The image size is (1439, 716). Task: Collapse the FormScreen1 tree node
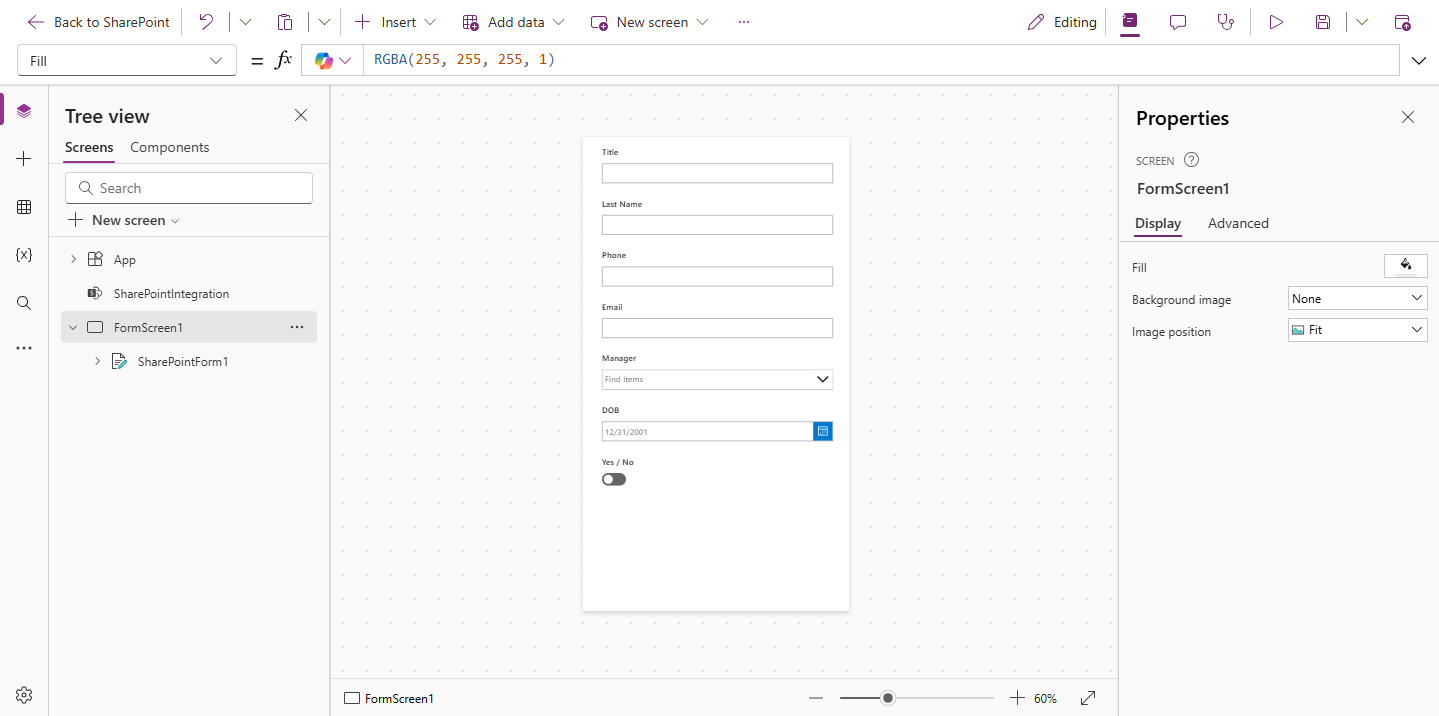coord(73,328)
